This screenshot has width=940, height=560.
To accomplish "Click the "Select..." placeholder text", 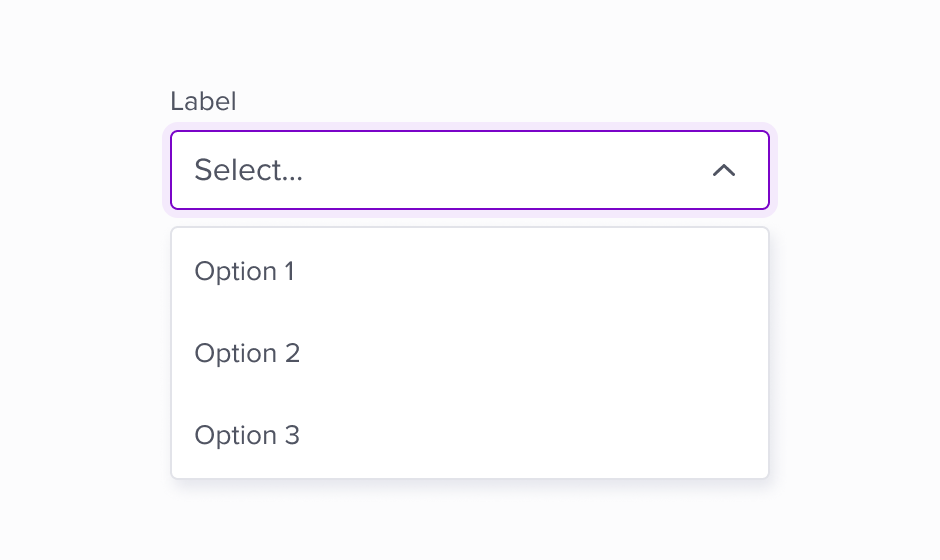I will [248, 170].
